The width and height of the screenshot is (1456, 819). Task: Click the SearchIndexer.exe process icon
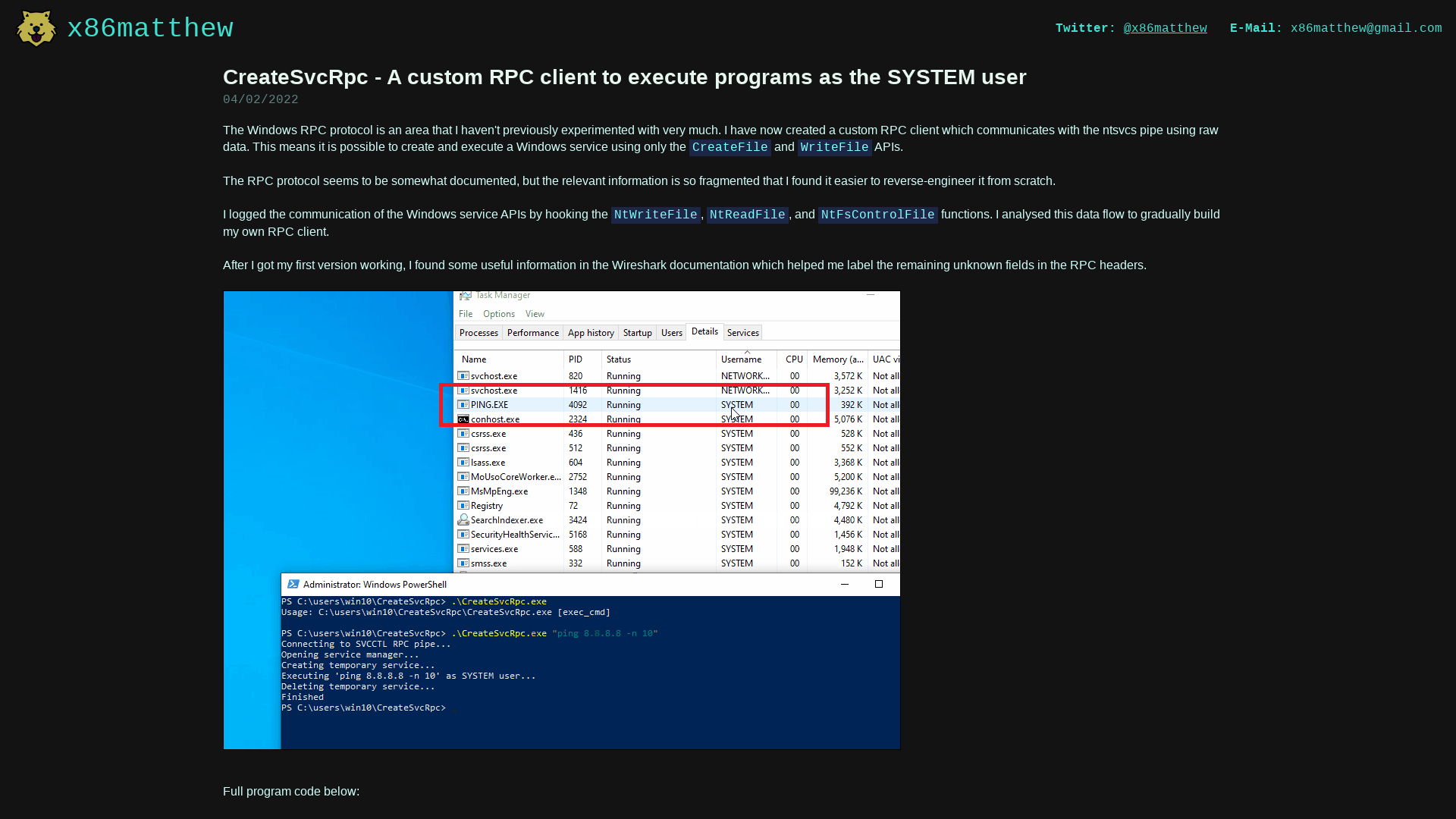pos(463,520)
